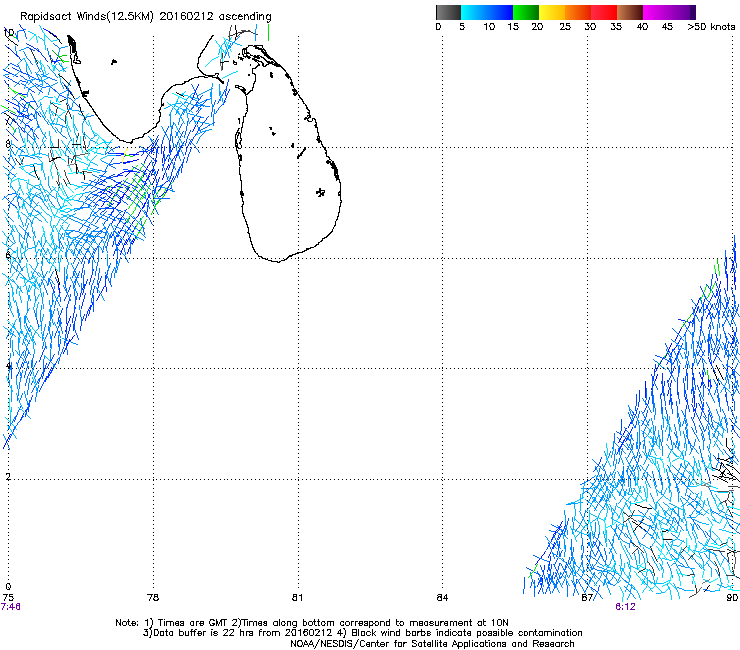Screen dimensions: 740x650
Task: Click the gray 0-5 knots color band
Action: coord(448,12)
